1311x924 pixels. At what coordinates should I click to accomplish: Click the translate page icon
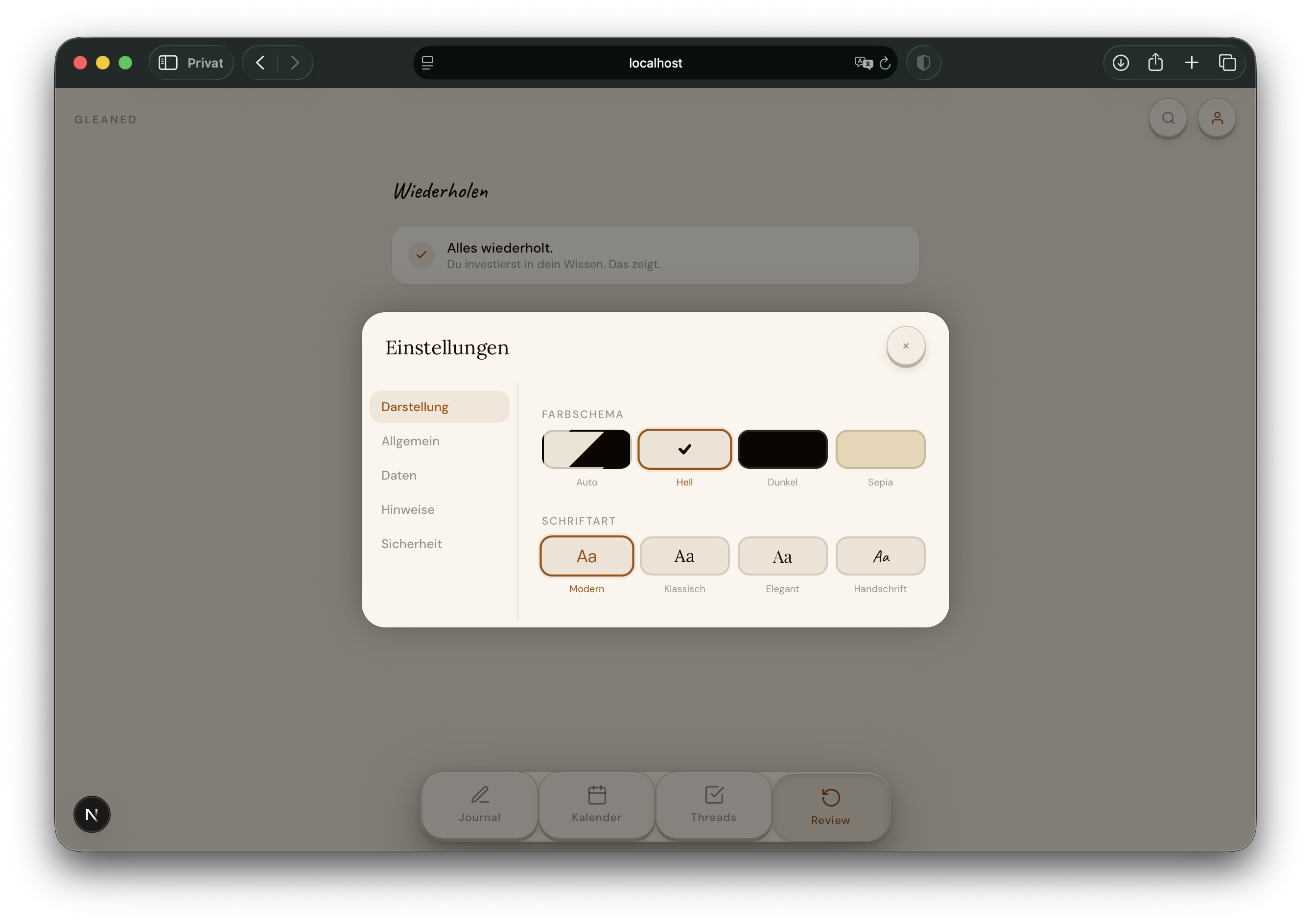[864, 63]
